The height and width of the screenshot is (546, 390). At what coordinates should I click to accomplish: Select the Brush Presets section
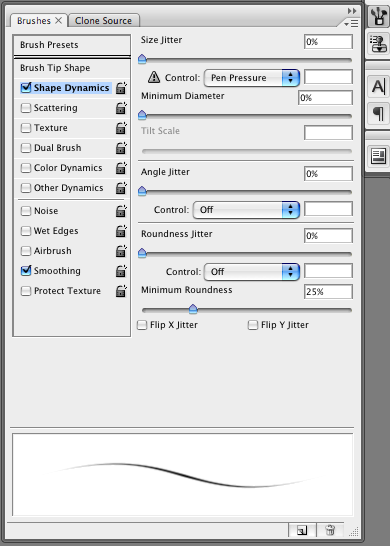72,45
